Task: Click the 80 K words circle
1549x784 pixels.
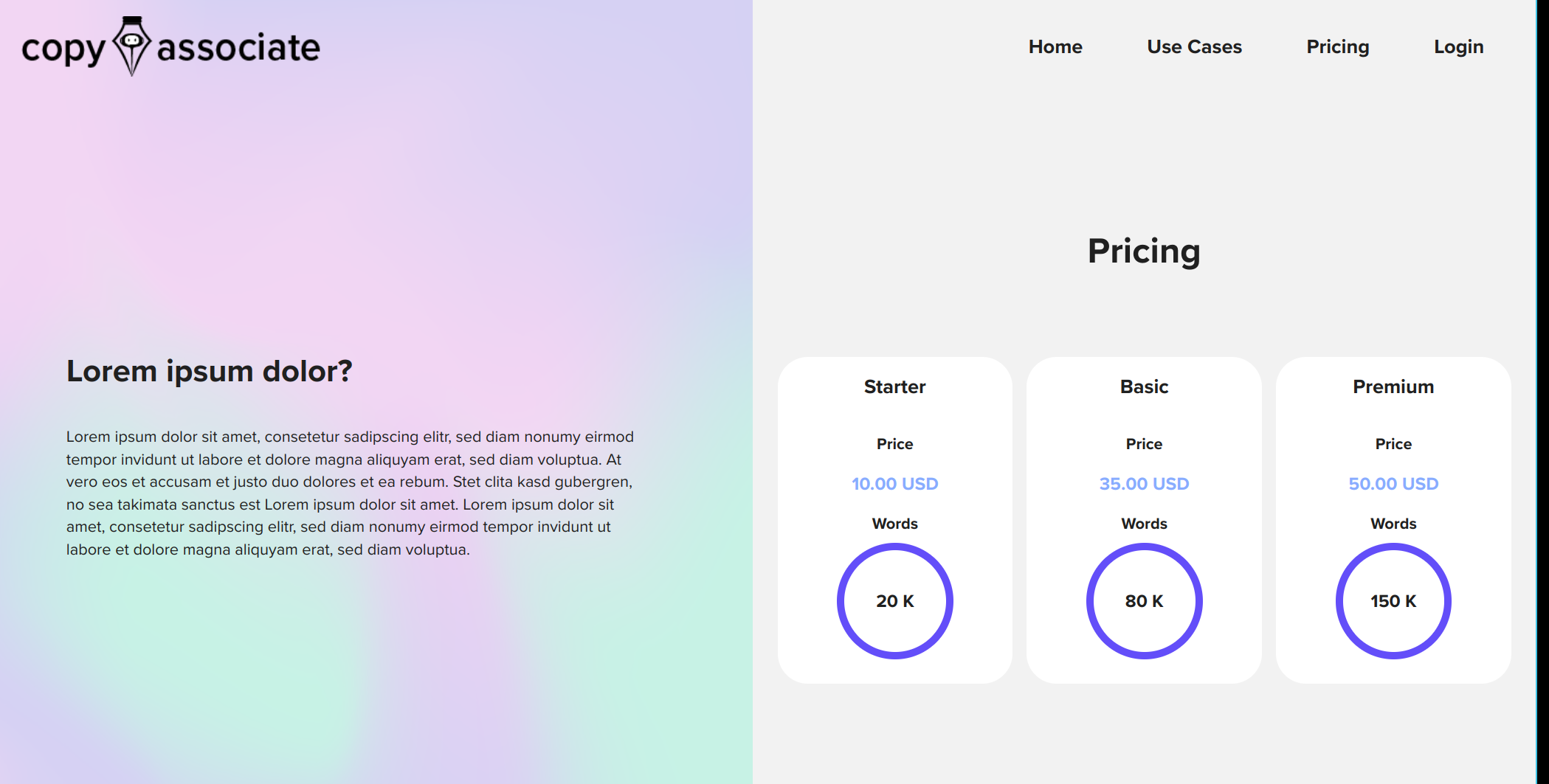Action: click(1144, 601)
